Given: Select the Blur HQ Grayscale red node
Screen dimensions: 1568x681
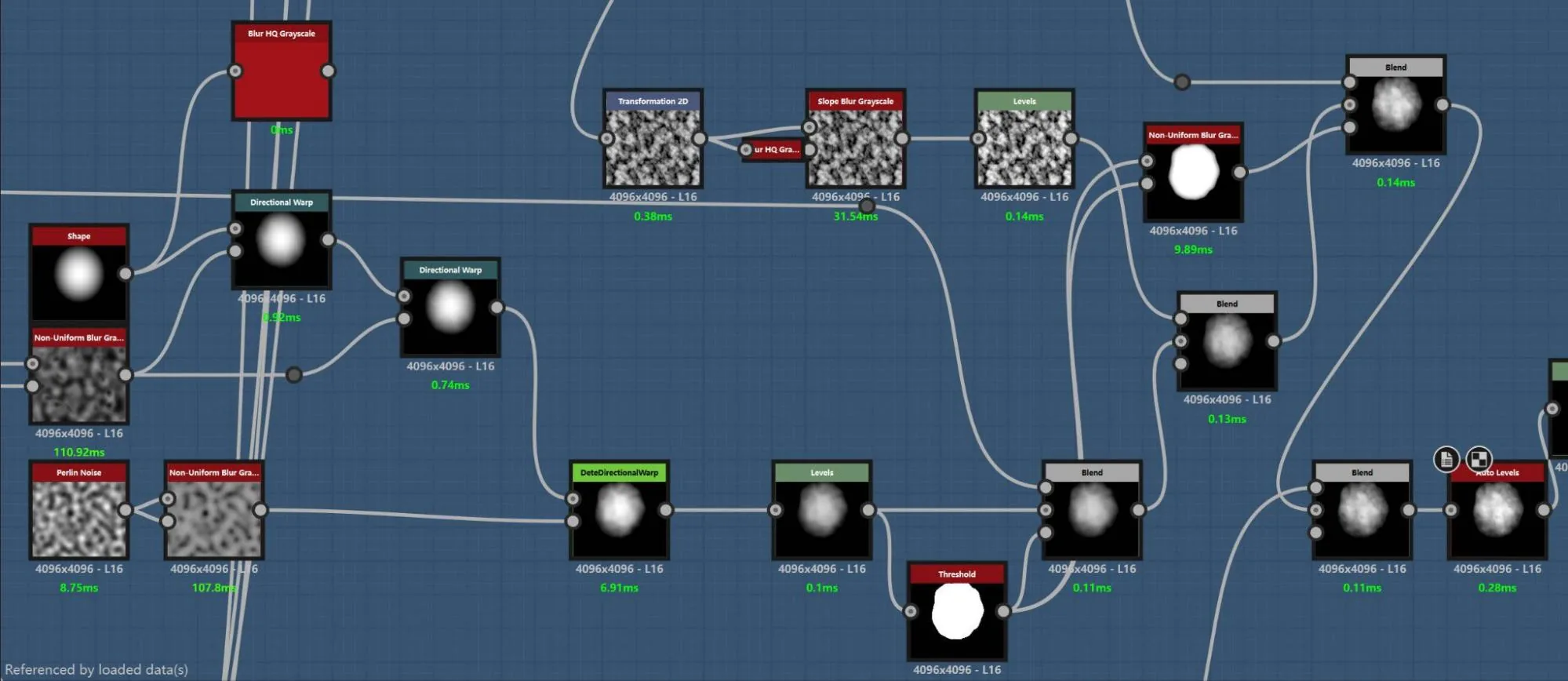Looking at the screenshot, I should pos(282,71).
